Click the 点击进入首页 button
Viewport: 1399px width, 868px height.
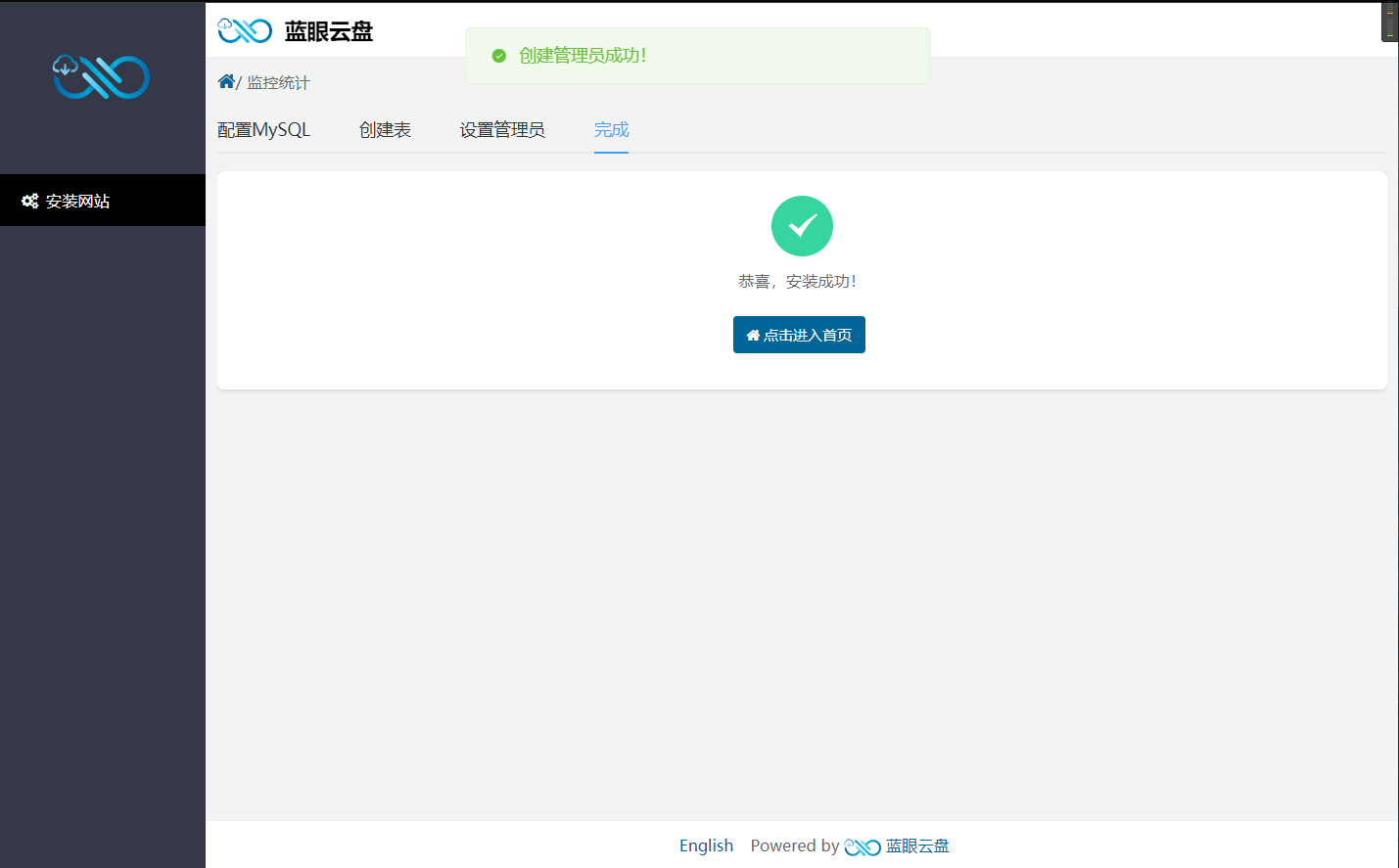click(799, 334)
